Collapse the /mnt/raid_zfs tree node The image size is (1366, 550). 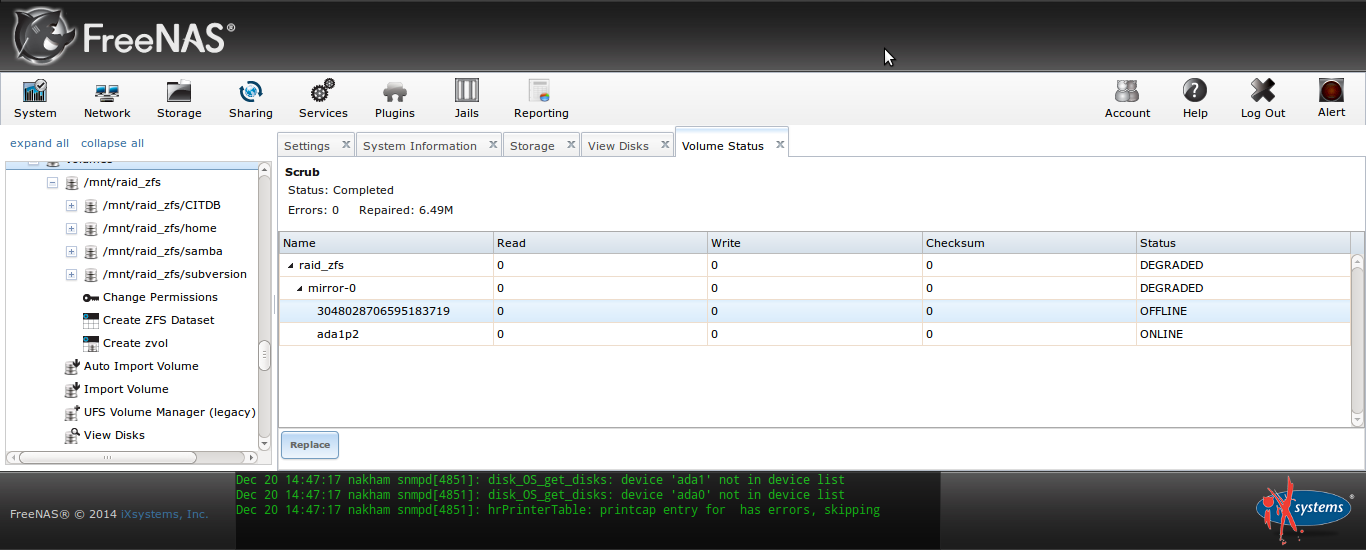point(52,183)
